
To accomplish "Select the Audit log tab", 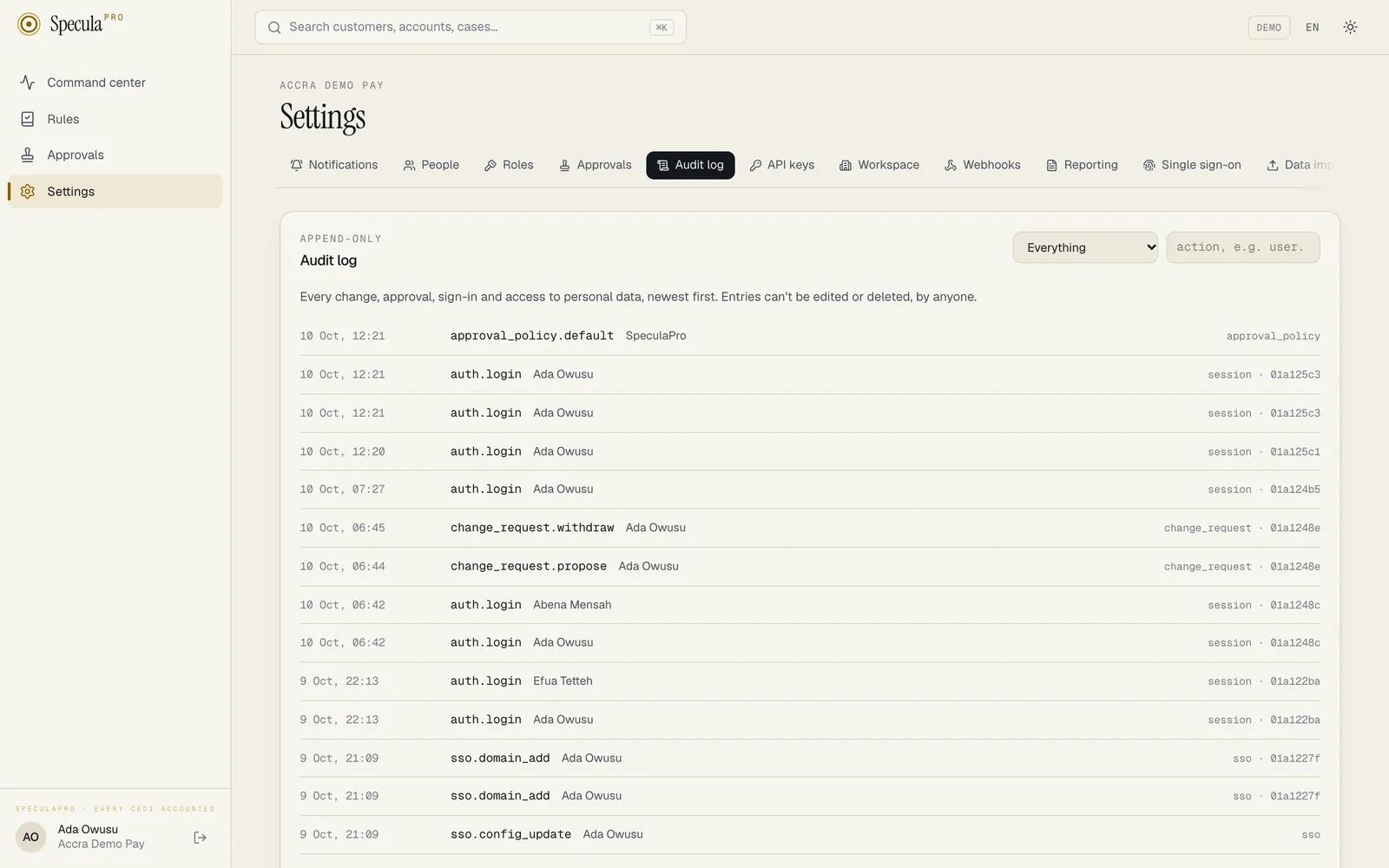I will pos(690,165).
